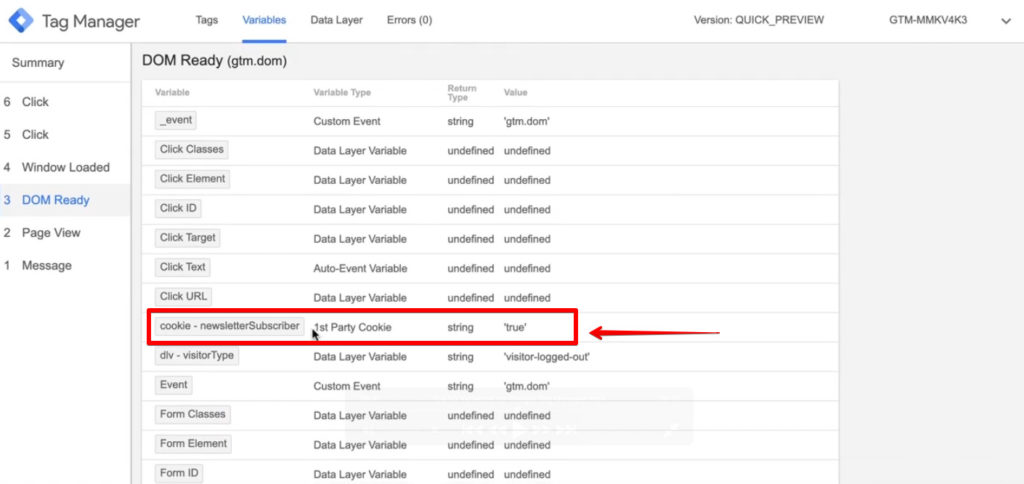Click the Form Element variable chip
Viewport: 1024px width, 484px height.
[193, 444]
